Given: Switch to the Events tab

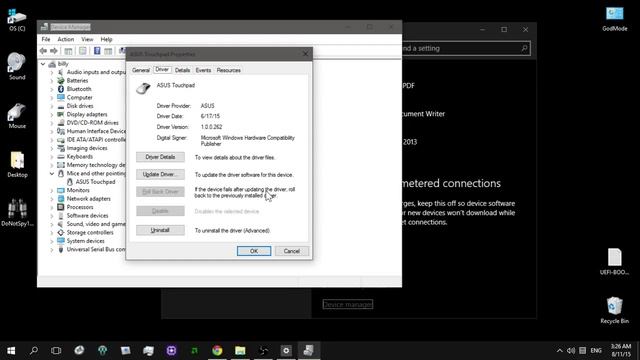Looking at the screenshot, I should click(x=203, y=70).
